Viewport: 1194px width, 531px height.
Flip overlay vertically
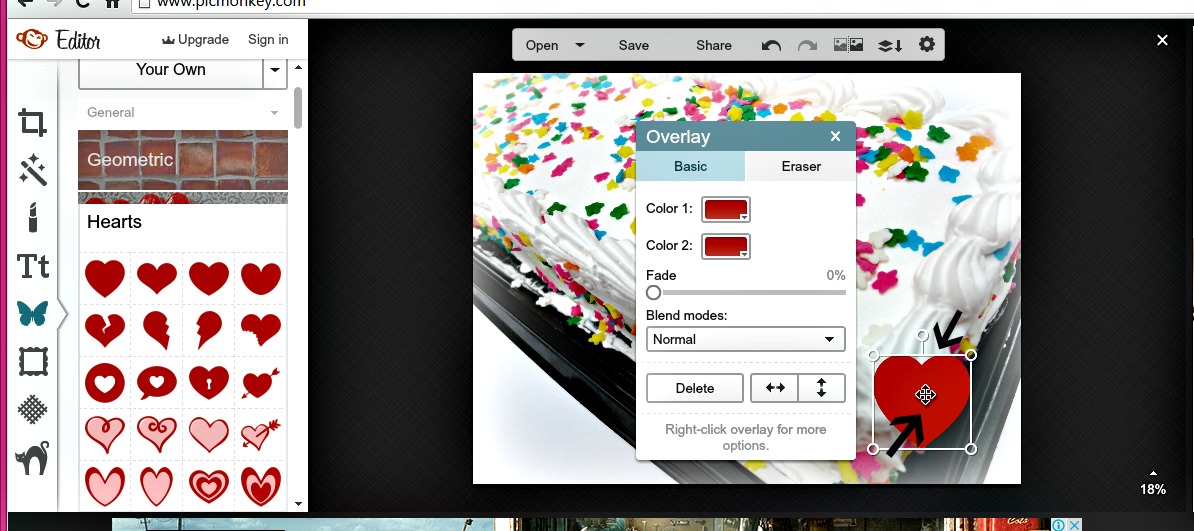[x=821, y=388]
